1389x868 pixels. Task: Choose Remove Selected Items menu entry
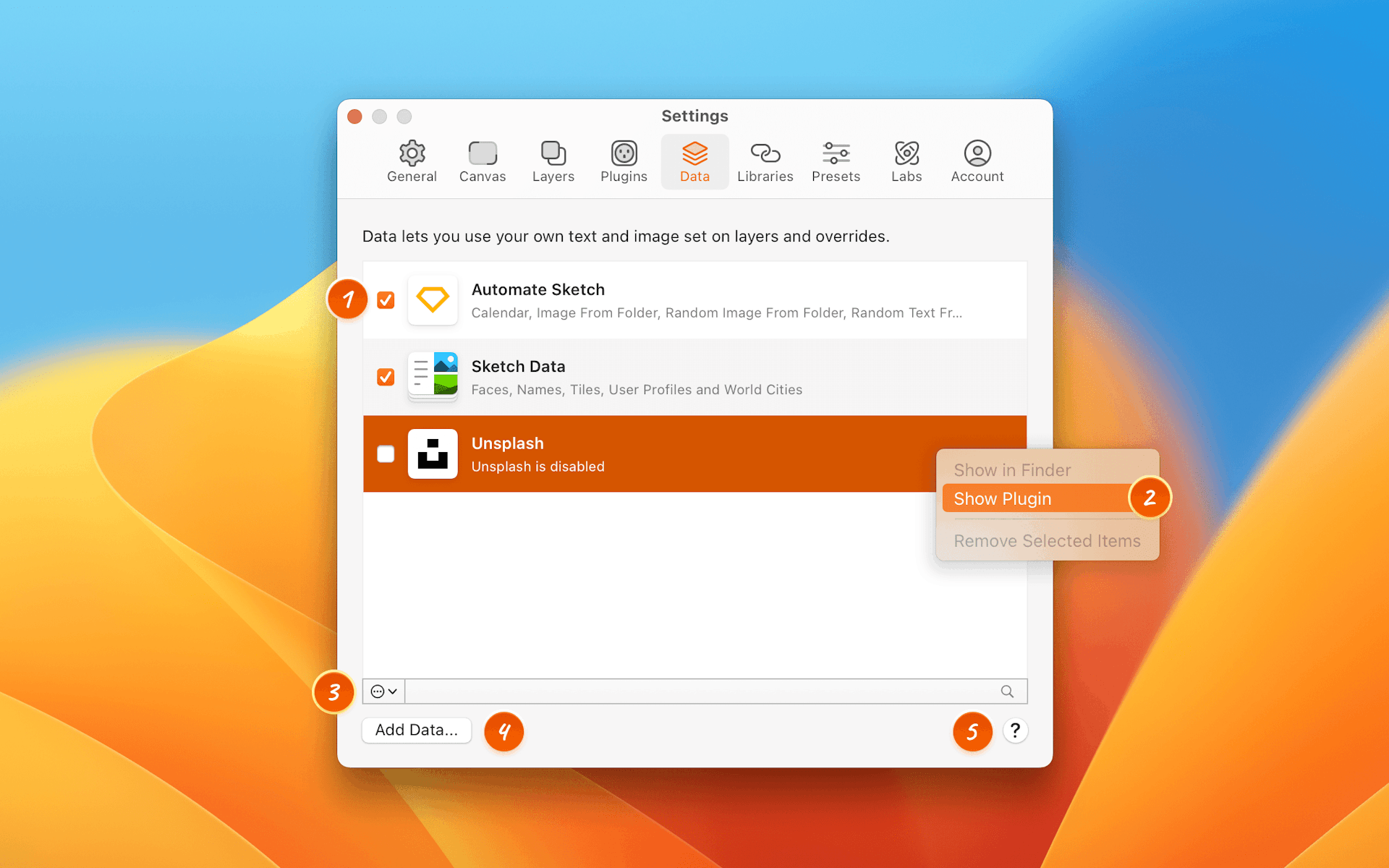point(1047,541)
